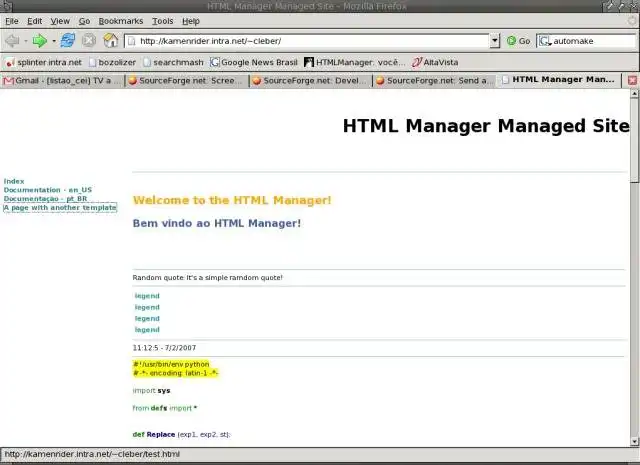Click the Welcome to the HTML Manager! heading
The width and height of the screenshot is (640, 465).
point(232,200)
